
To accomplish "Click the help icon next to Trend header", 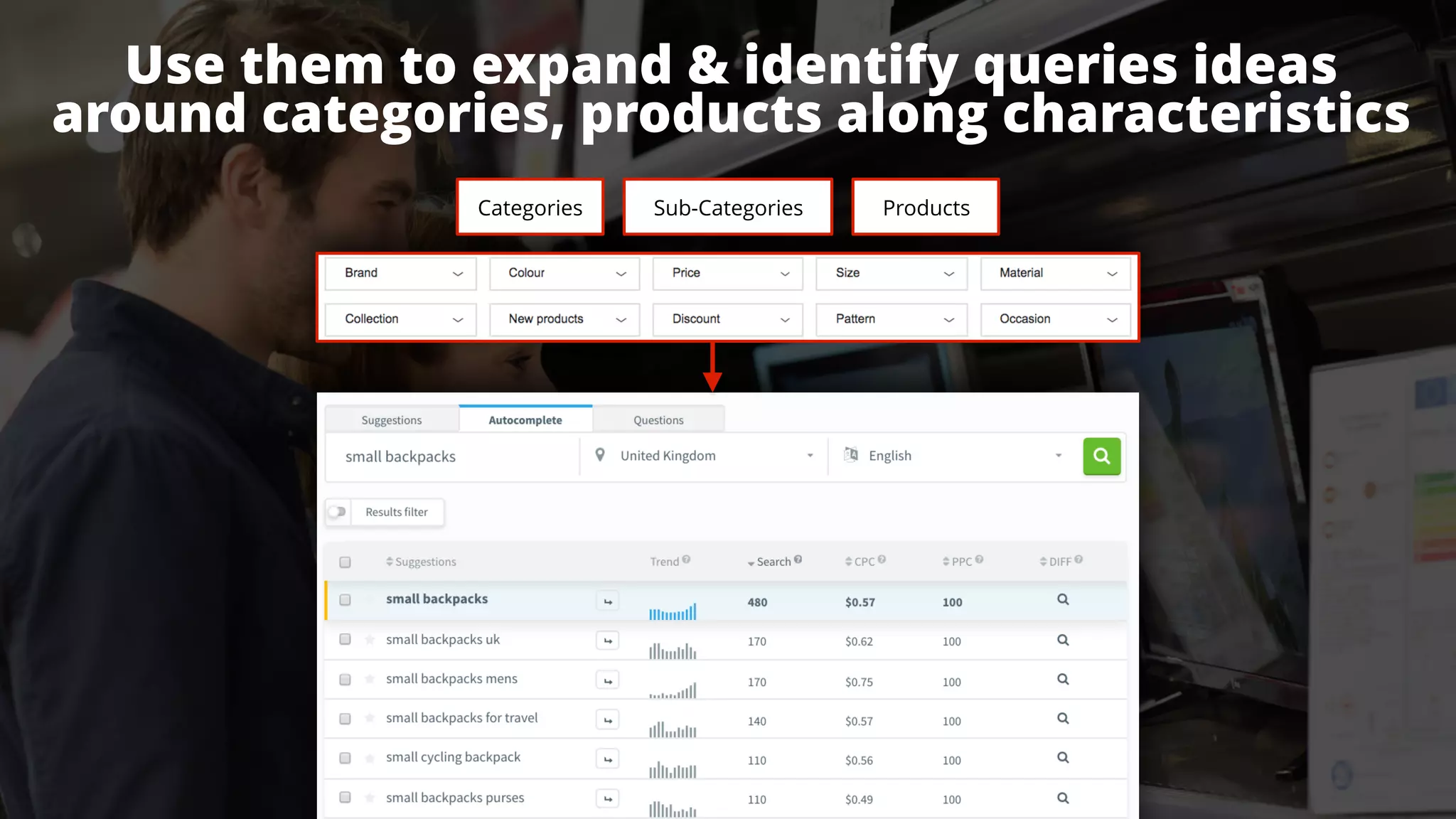I will point(686,560).
